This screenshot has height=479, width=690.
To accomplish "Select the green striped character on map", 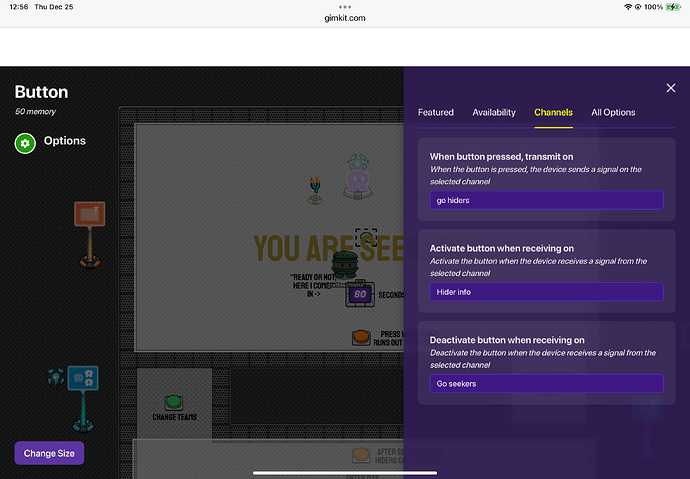I will point(344,265).
